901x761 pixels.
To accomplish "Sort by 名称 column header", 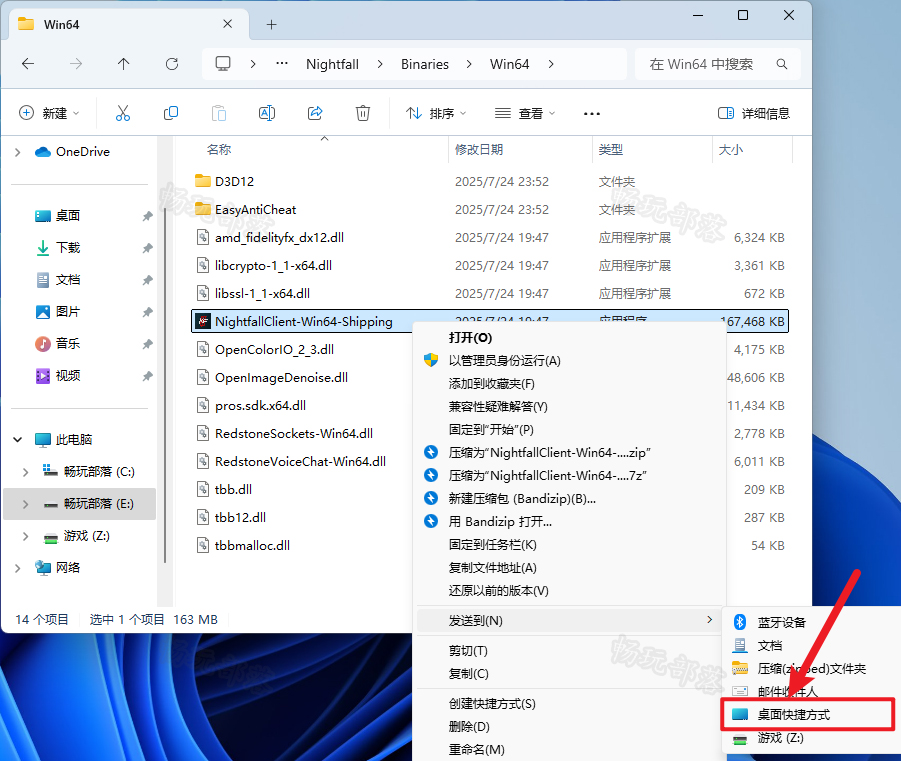I will (x=219, y=149).
